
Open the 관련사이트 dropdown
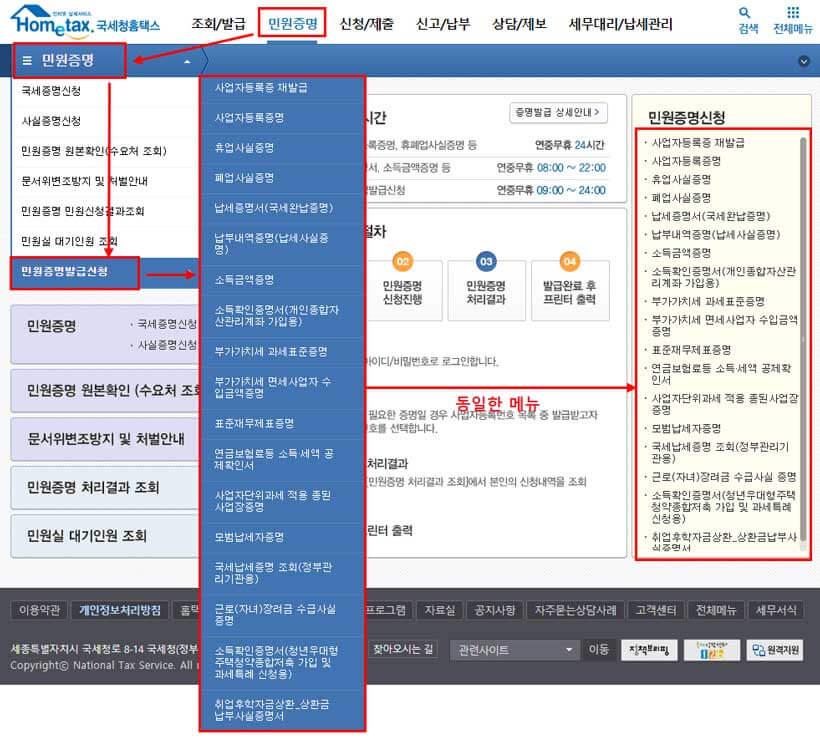(x=514, y=650)
